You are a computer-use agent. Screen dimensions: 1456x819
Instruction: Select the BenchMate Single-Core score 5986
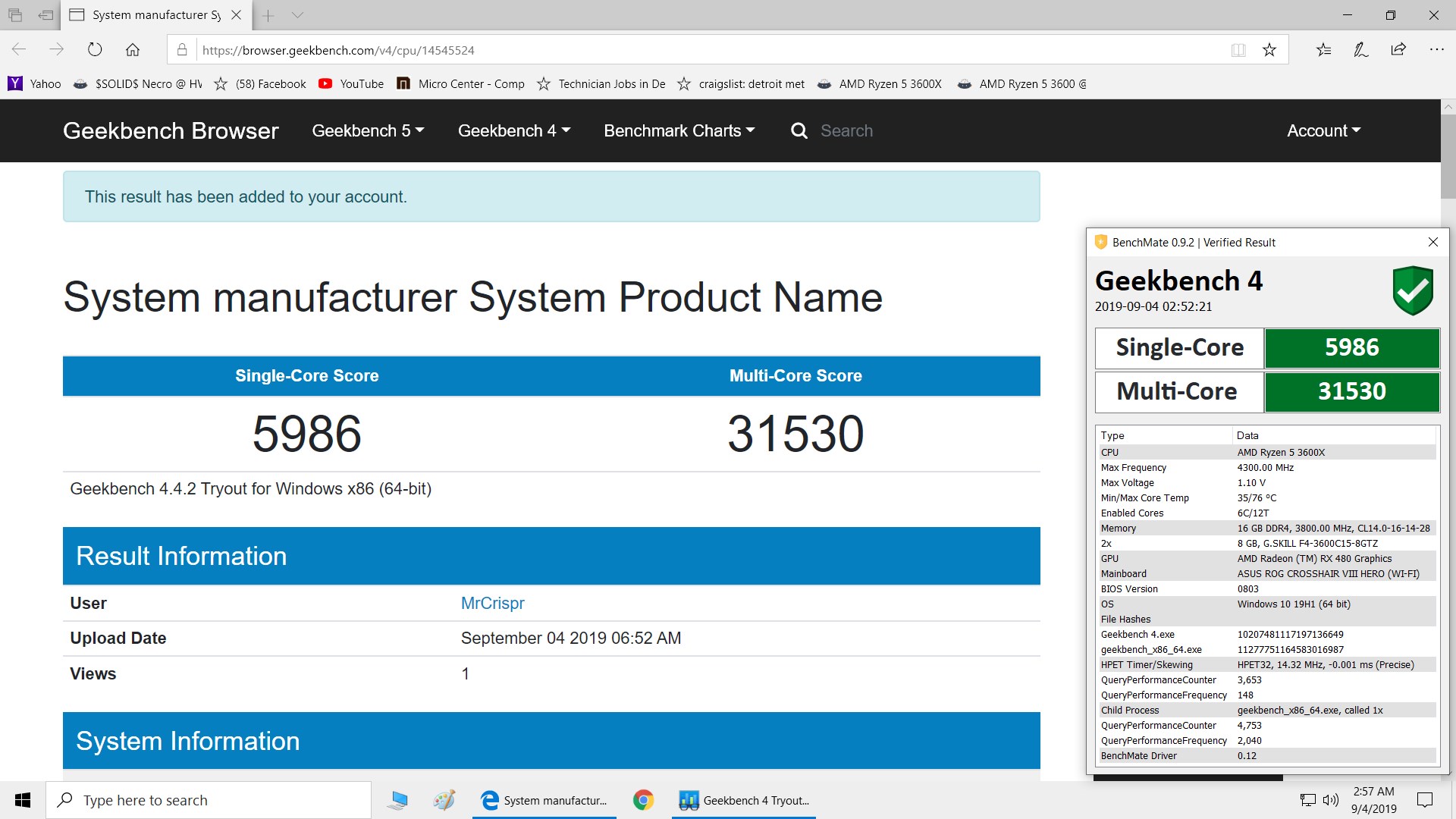pyautogui.click(x=1351, y=347)
